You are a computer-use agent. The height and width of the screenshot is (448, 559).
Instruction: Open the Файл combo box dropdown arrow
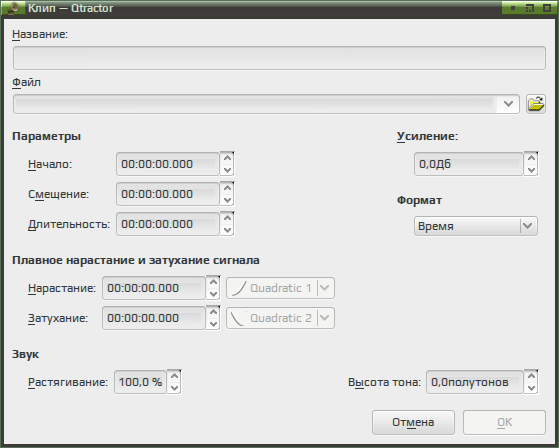[x=508, y=104]
